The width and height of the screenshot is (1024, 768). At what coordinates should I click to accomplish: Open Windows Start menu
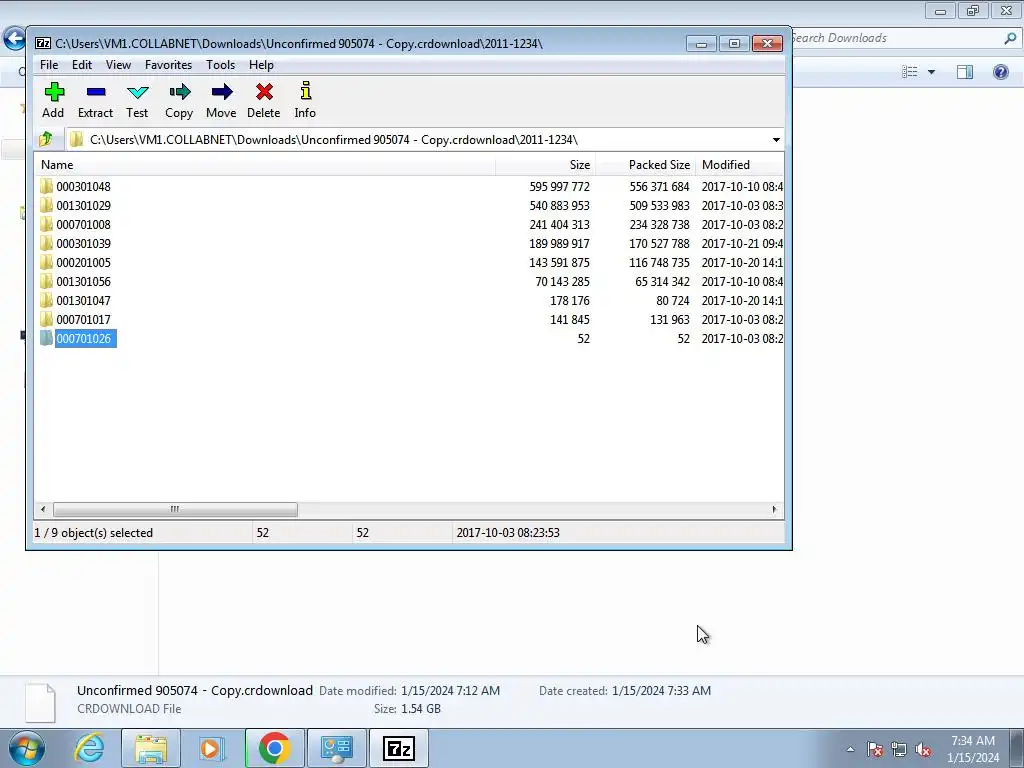(x=27, y=748)
